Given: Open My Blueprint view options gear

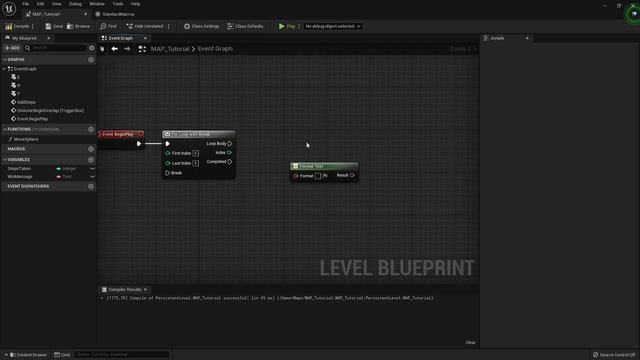Looking at the screenshot, I should click(x=91, y=48).
